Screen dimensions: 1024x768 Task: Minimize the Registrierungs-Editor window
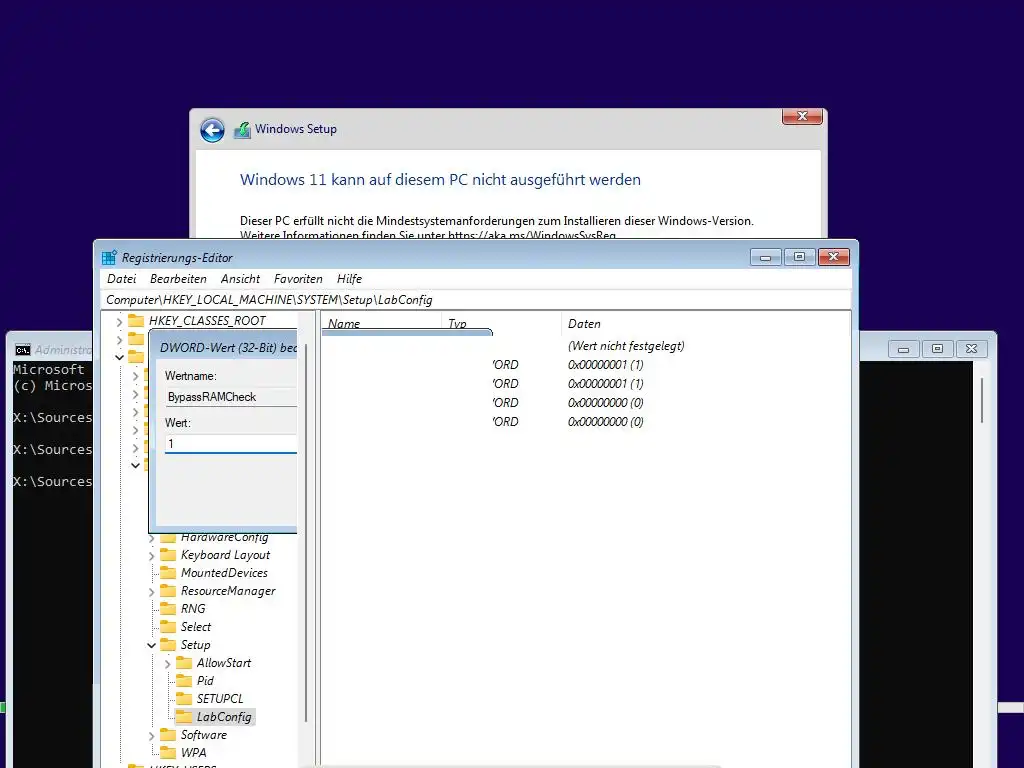pos(765,257)
